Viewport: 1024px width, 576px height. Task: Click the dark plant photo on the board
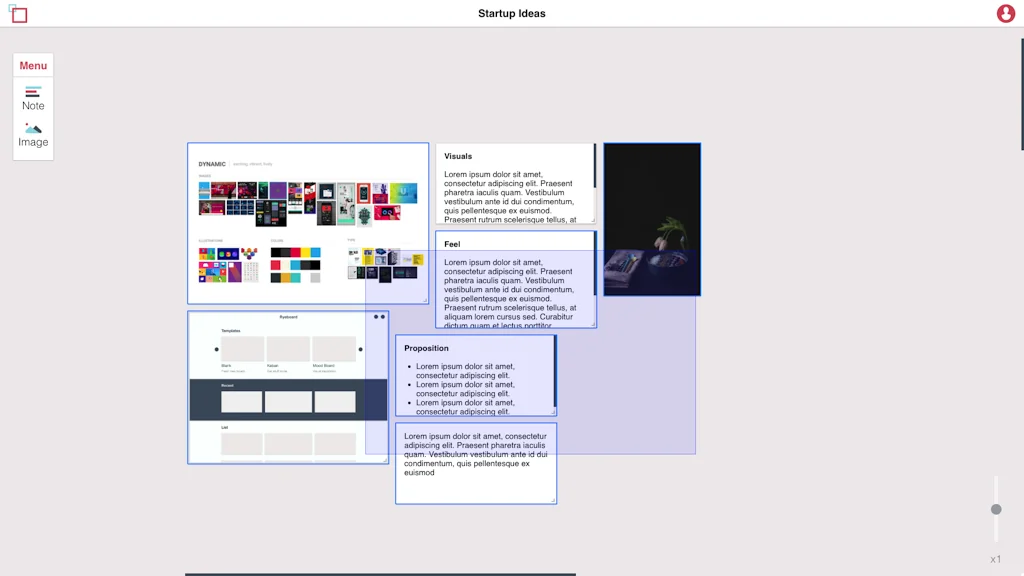point(651,219)
